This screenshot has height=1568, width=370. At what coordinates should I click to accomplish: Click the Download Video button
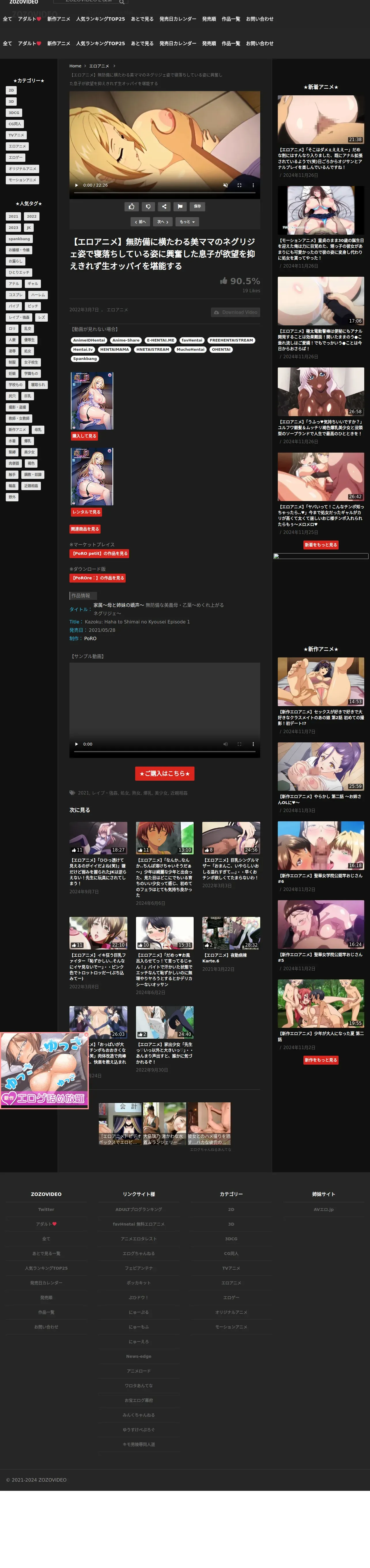235,312
